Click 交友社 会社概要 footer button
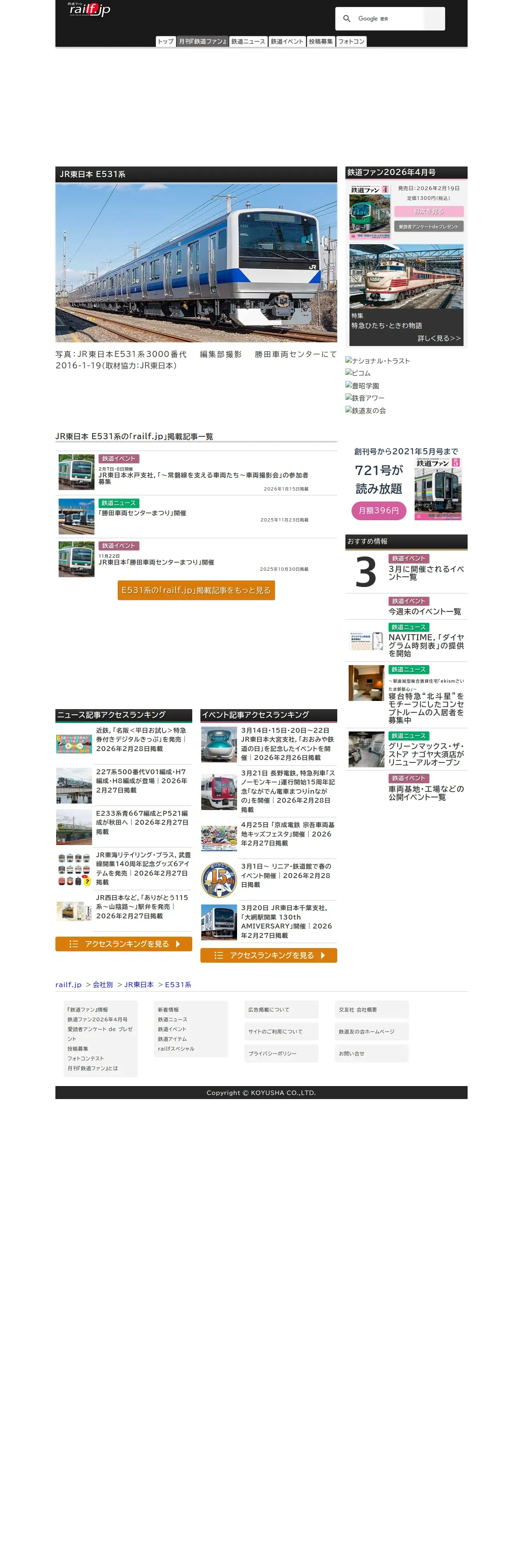This screenshot has height=1568, width=523. (371, 1010)
